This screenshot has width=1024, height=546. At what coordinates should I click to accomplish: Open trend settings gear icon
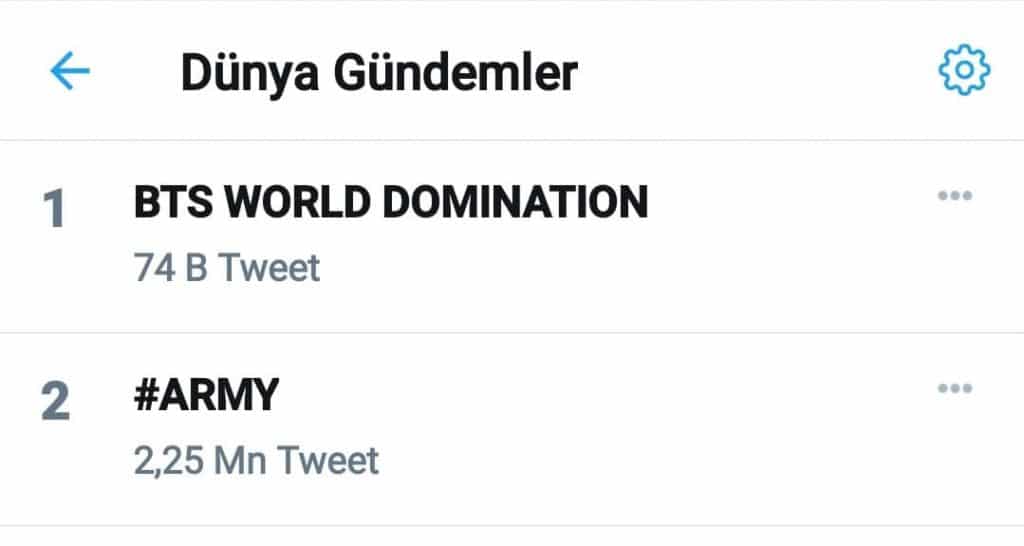point(964,71)
